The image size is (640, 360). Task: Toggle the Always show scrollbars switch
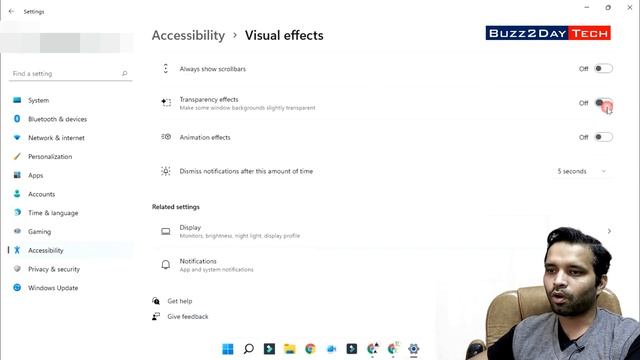tap(603, 69)
